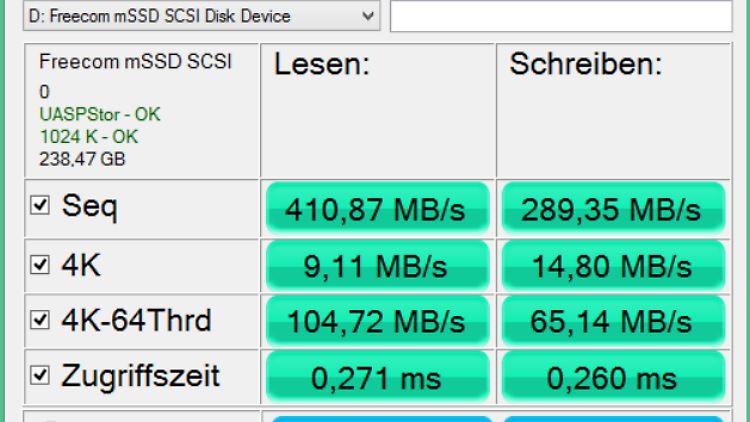Image resolution: width=750 pixels, height=422 pixels.
Task: Select the 410,87 MB/s Seq read result
Action: tap(377, 209)
